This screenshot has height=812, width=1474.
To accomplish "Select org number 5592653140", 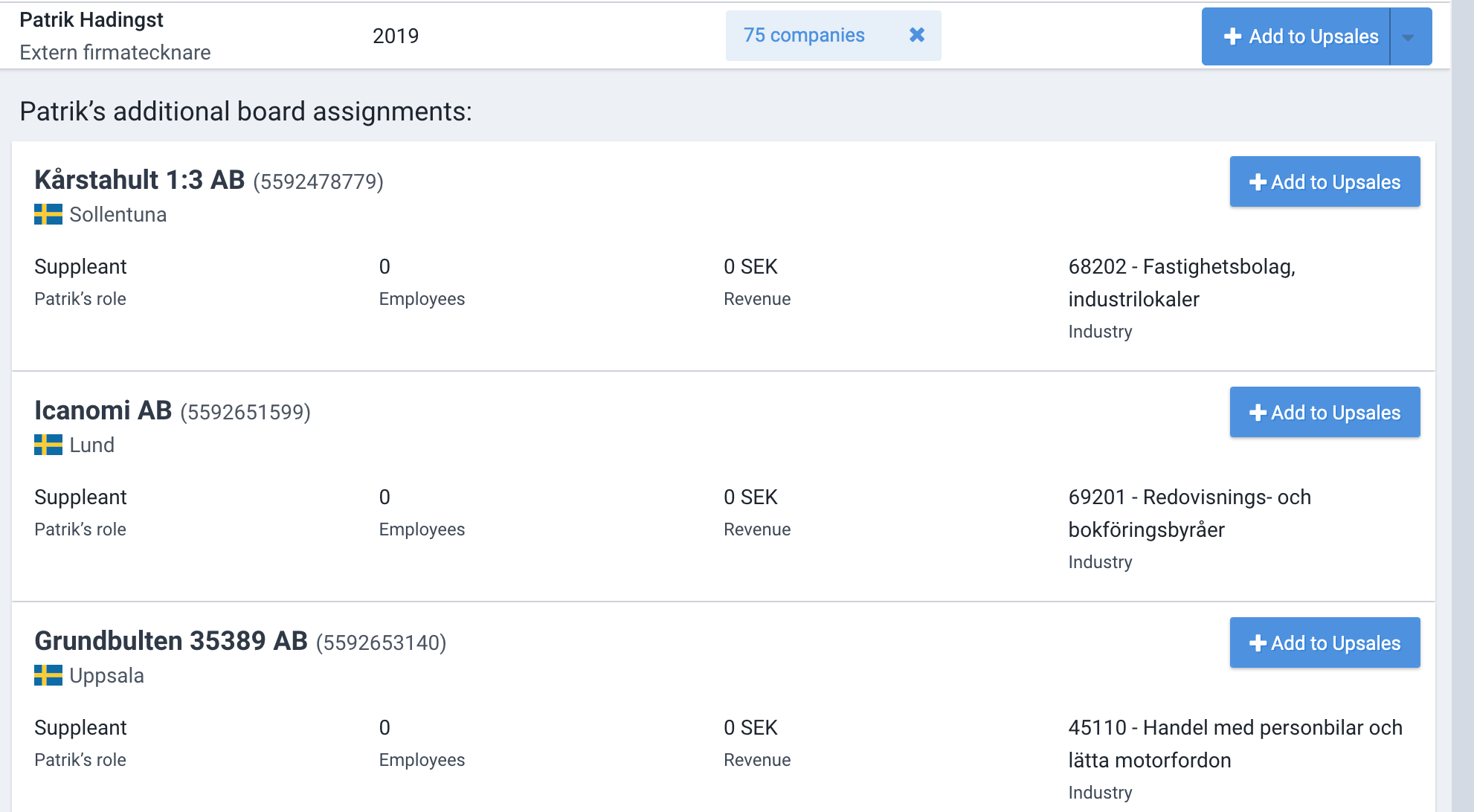I will pyautogui.click(x=382, y=642).
